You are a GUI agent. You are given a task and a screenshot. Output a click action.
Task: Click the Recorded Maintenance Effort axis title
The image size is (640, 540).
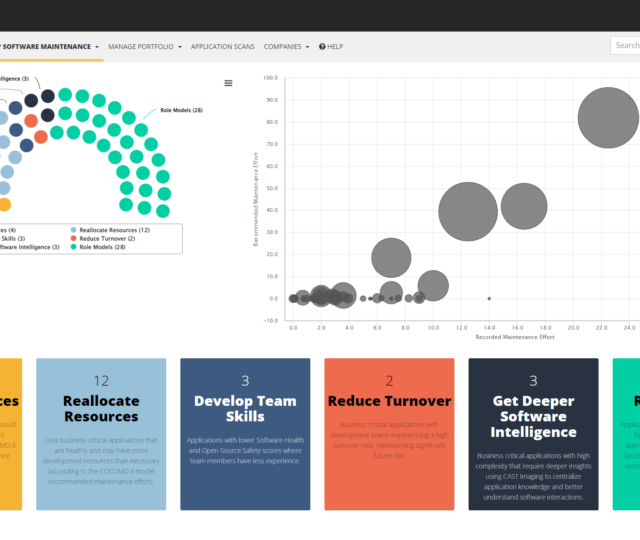click(x=515, y=337)
